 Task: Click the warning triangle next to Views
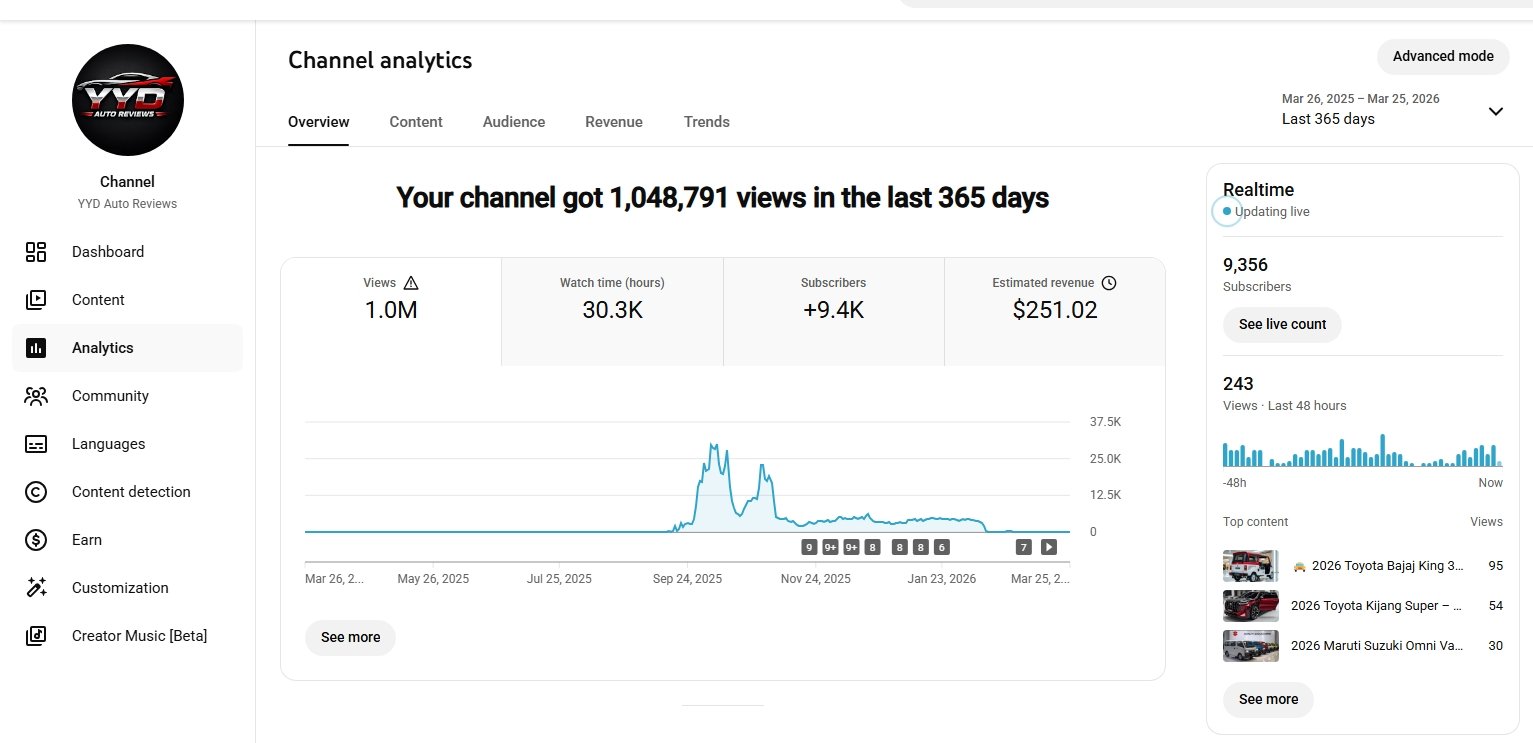(x=411, y=283)
